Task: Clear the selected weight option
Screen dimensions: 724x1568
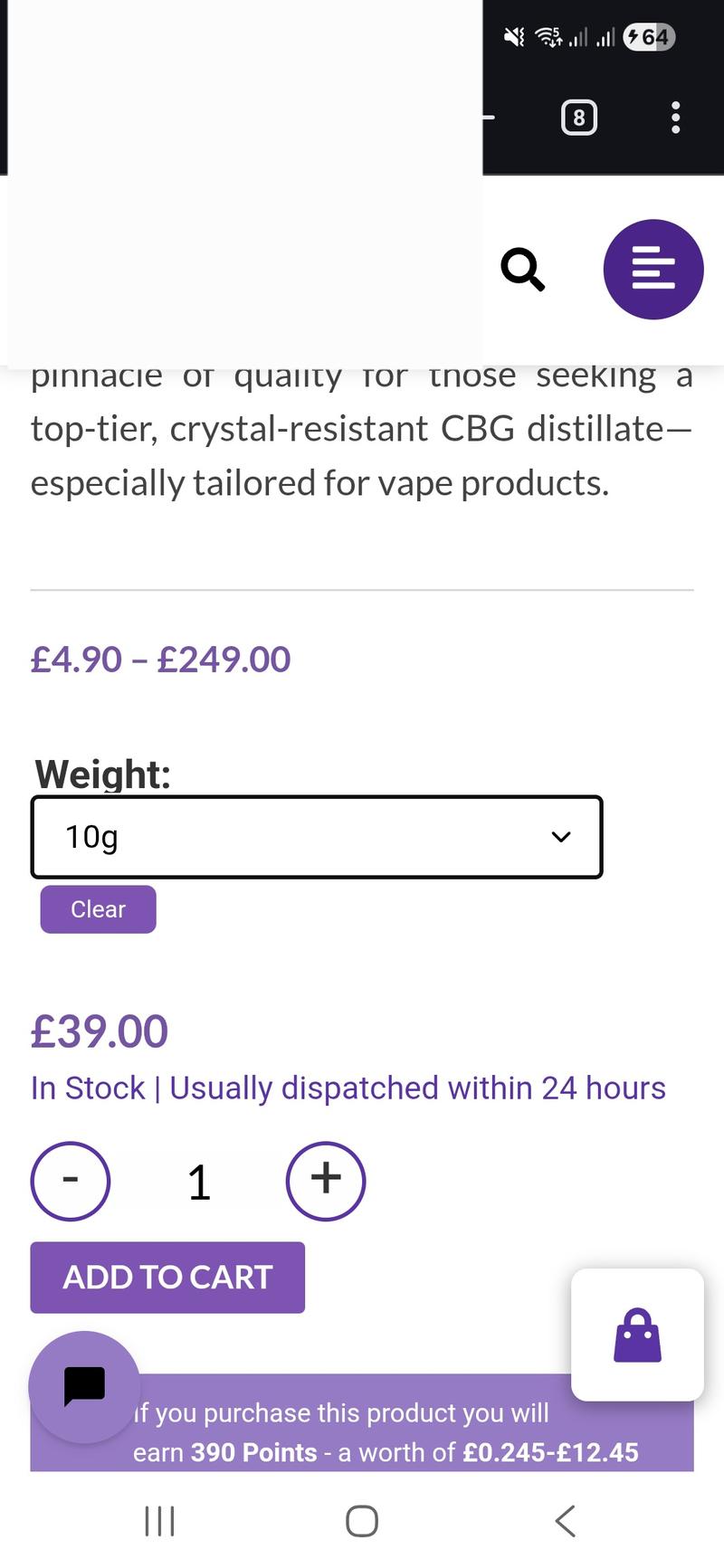Action: pyautogui.click(x=98, y=909)
